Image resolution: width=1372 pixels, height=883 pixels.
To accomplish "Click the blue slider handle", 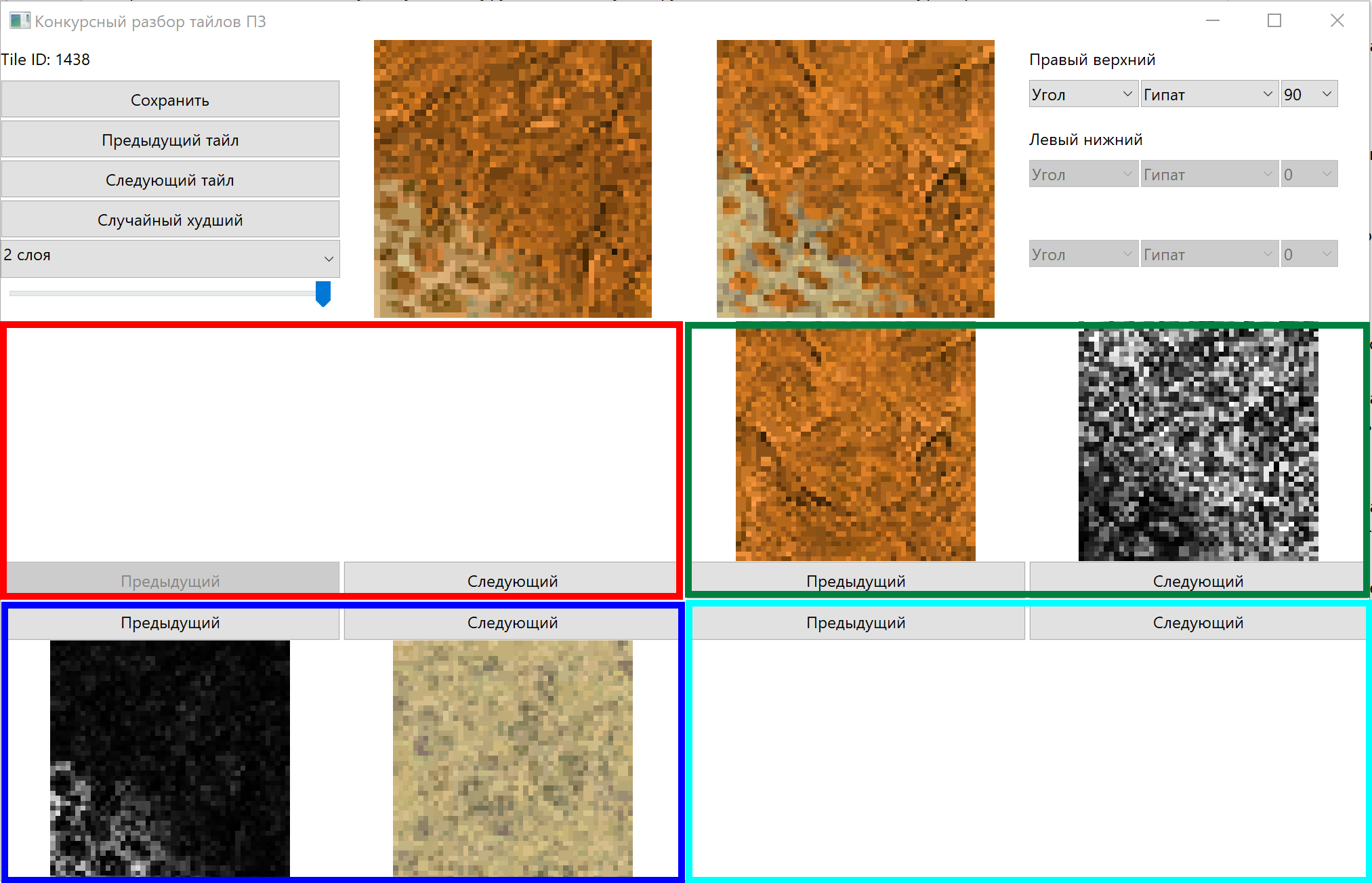I will coord(323,293).
